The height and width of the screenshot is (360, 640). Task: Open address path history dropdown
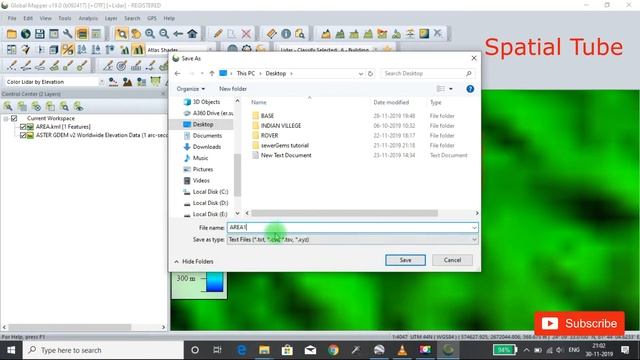pos(361,73)
